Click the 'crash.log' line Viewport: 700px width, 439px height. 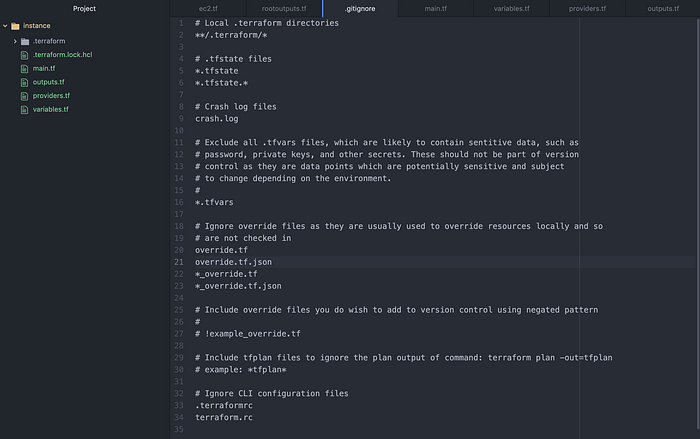point(217,119)
